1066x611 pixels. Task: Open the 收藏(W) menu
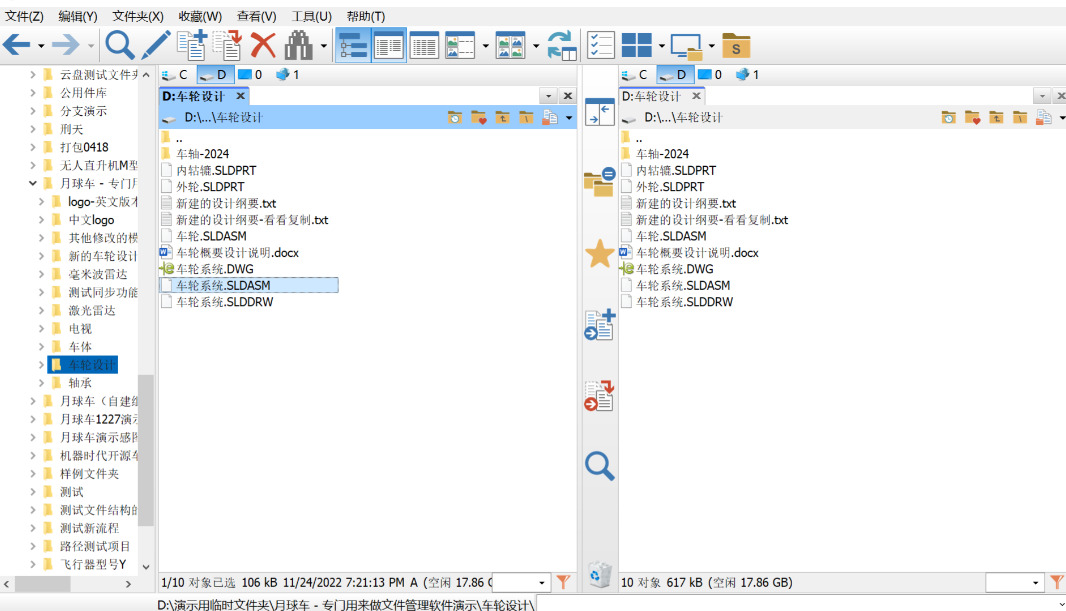tap(200, 16)
